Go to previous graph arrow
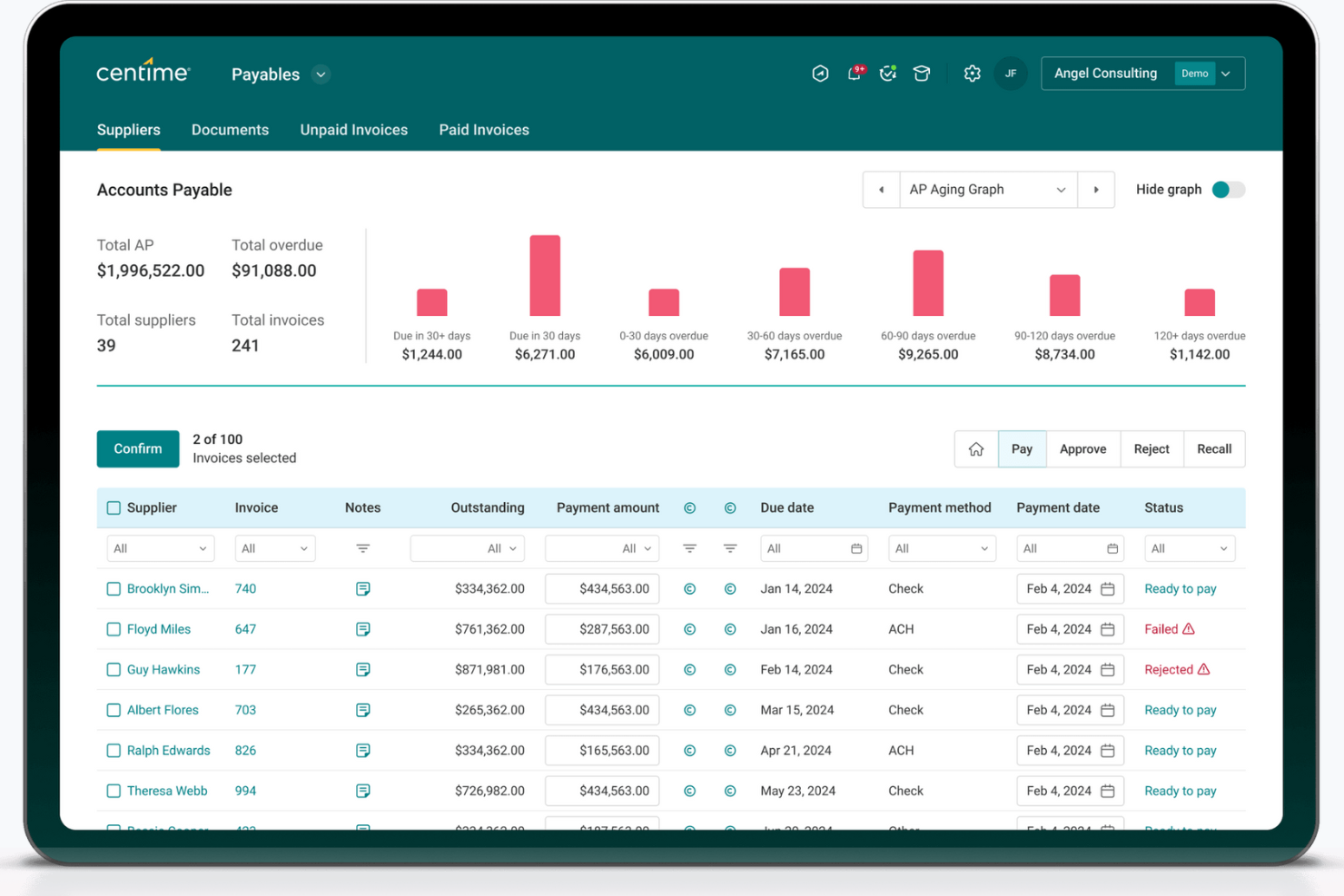This screenshot has width=1344, height=896. pyautogui.click(x=881, y=190)
